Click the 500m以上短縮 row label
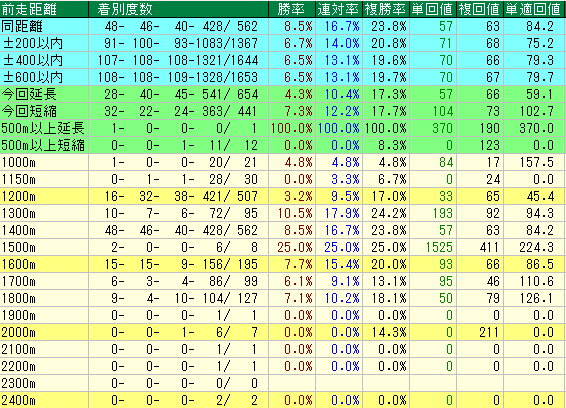The height and width of the screenshot is (408, 566). tap(43, 145)
